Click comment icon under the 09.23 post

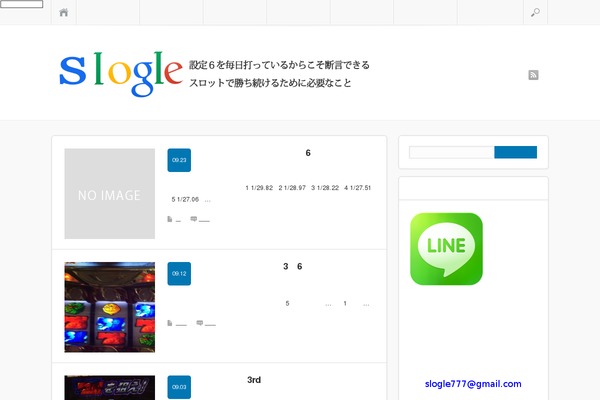point(194,219)
